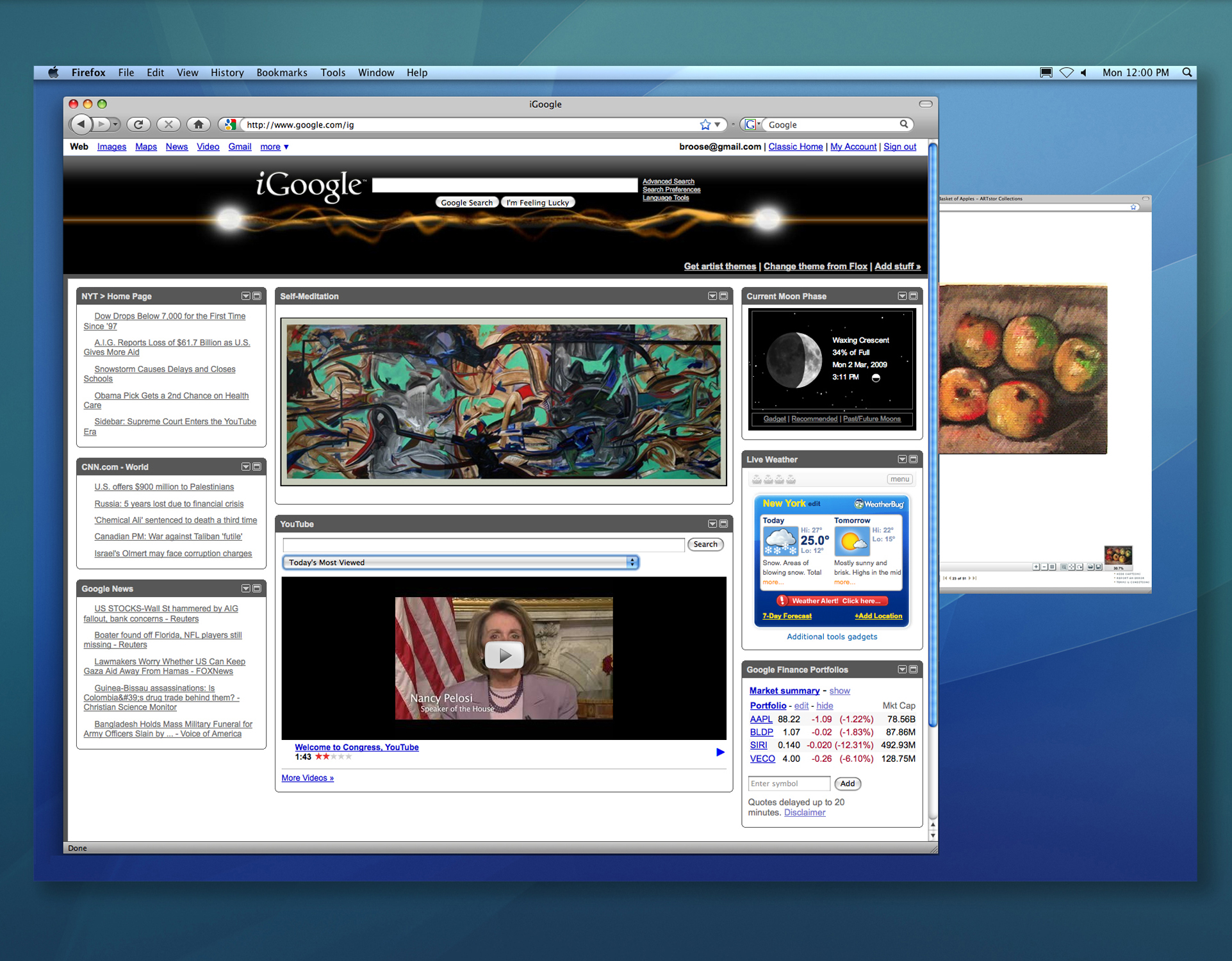Click the display icon in the menu bar

(x=1046, y=72)
